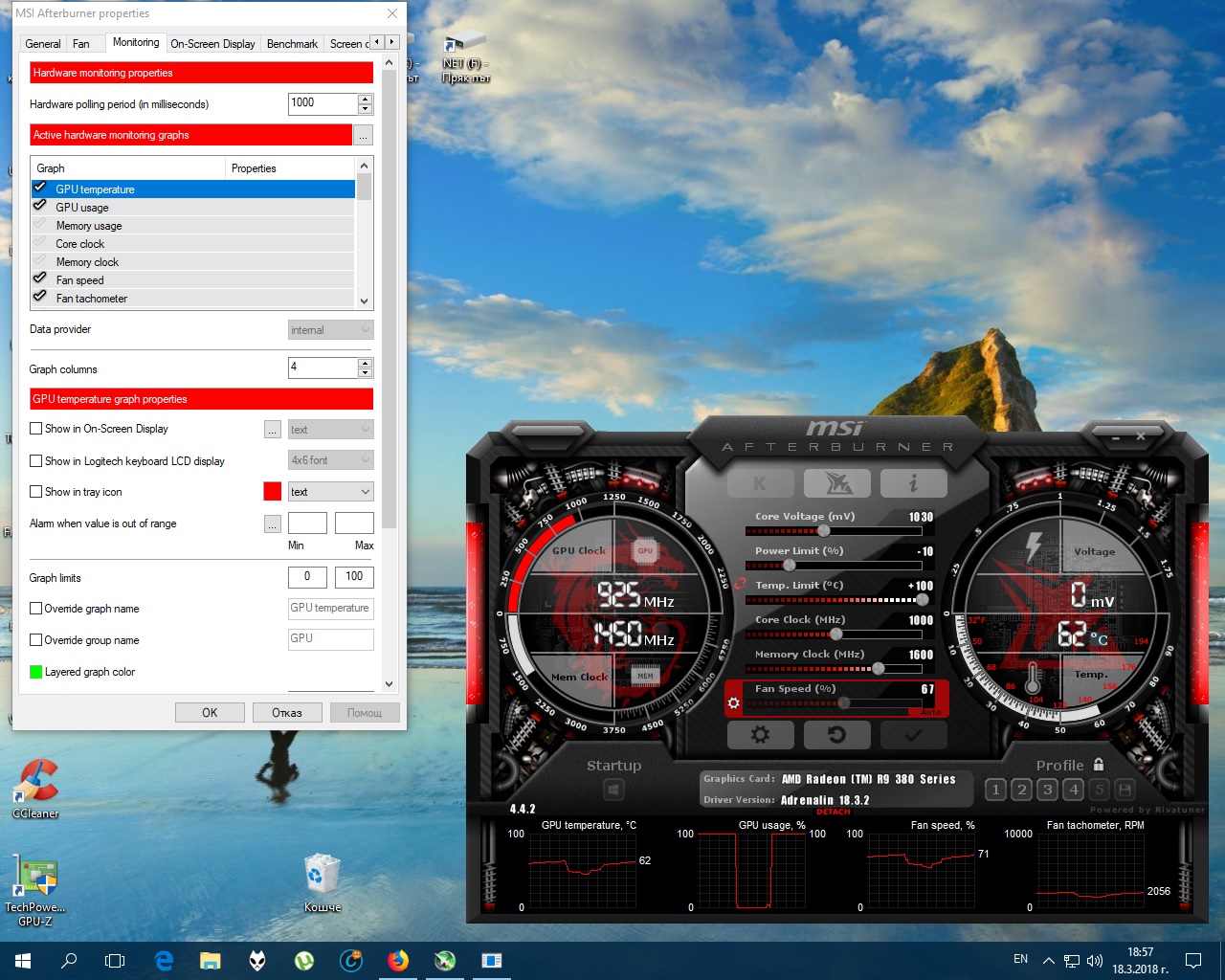Screen dimensions: 1225x980
Task: Open Afterburner settings with the gear button
Action: [x=760, y=734]
